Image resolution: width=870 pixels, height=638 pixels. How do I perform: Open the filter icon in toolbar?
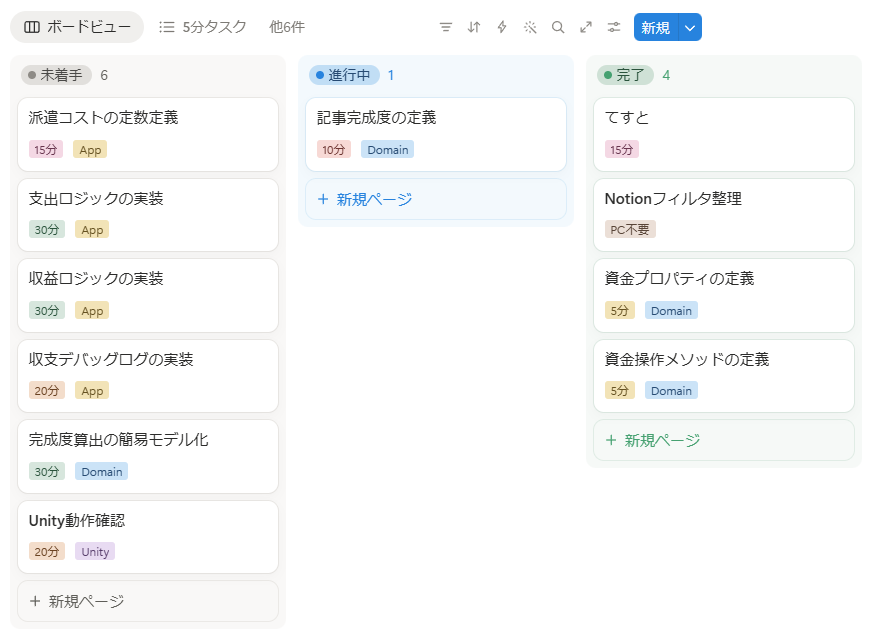click(x=446, y=27)
